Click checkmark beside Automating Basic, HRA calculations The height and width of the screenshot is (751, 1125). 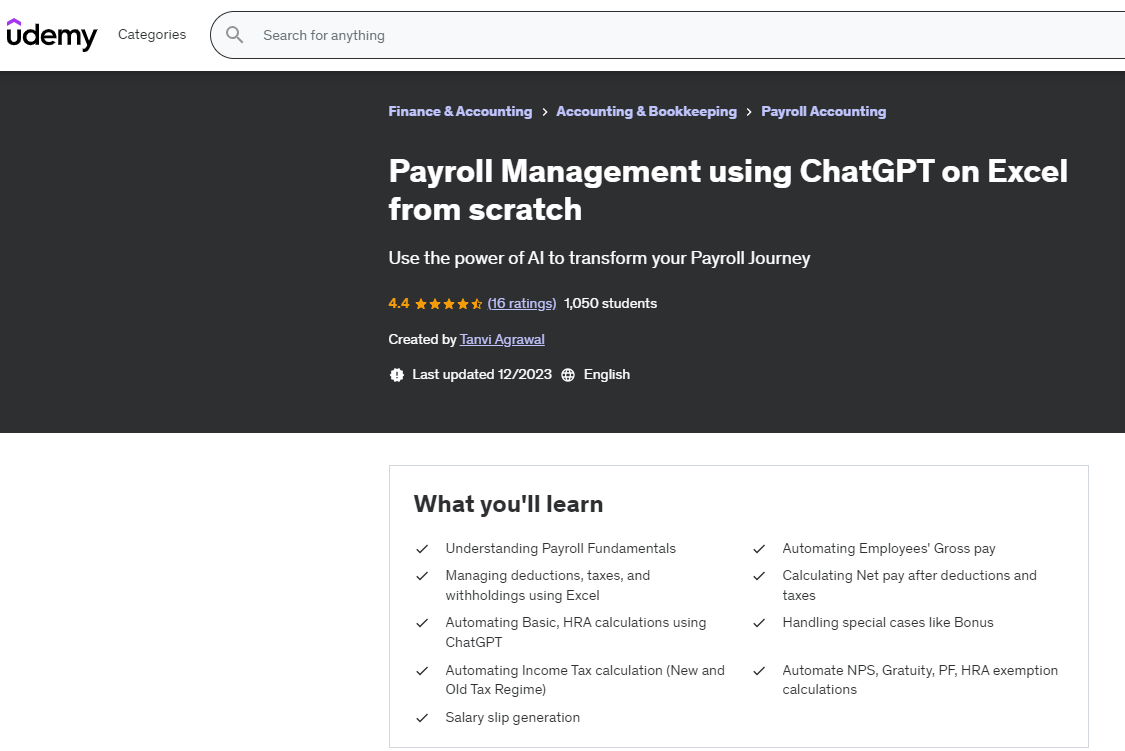[422, 623]
